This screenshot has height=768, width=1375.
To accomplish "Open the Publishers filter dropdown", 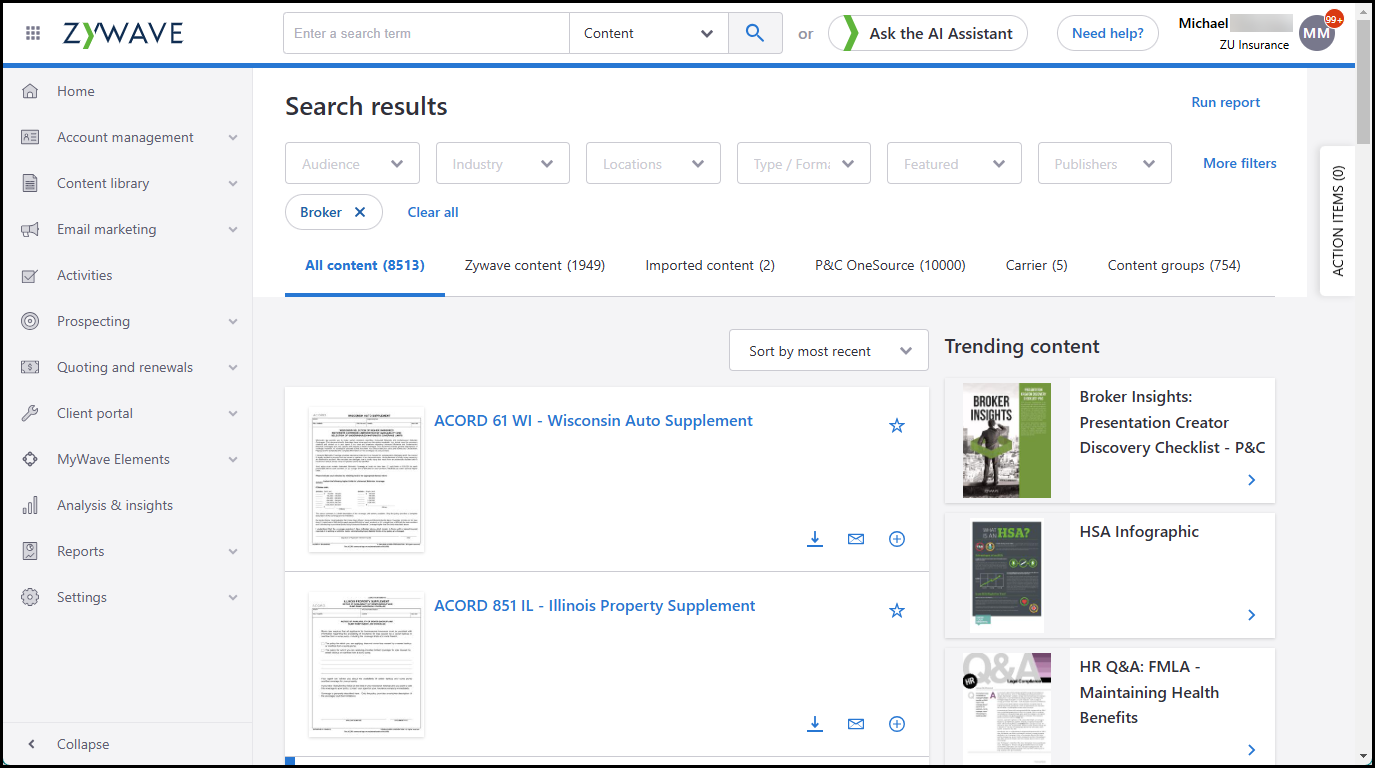I will (x=1105, y=164).
